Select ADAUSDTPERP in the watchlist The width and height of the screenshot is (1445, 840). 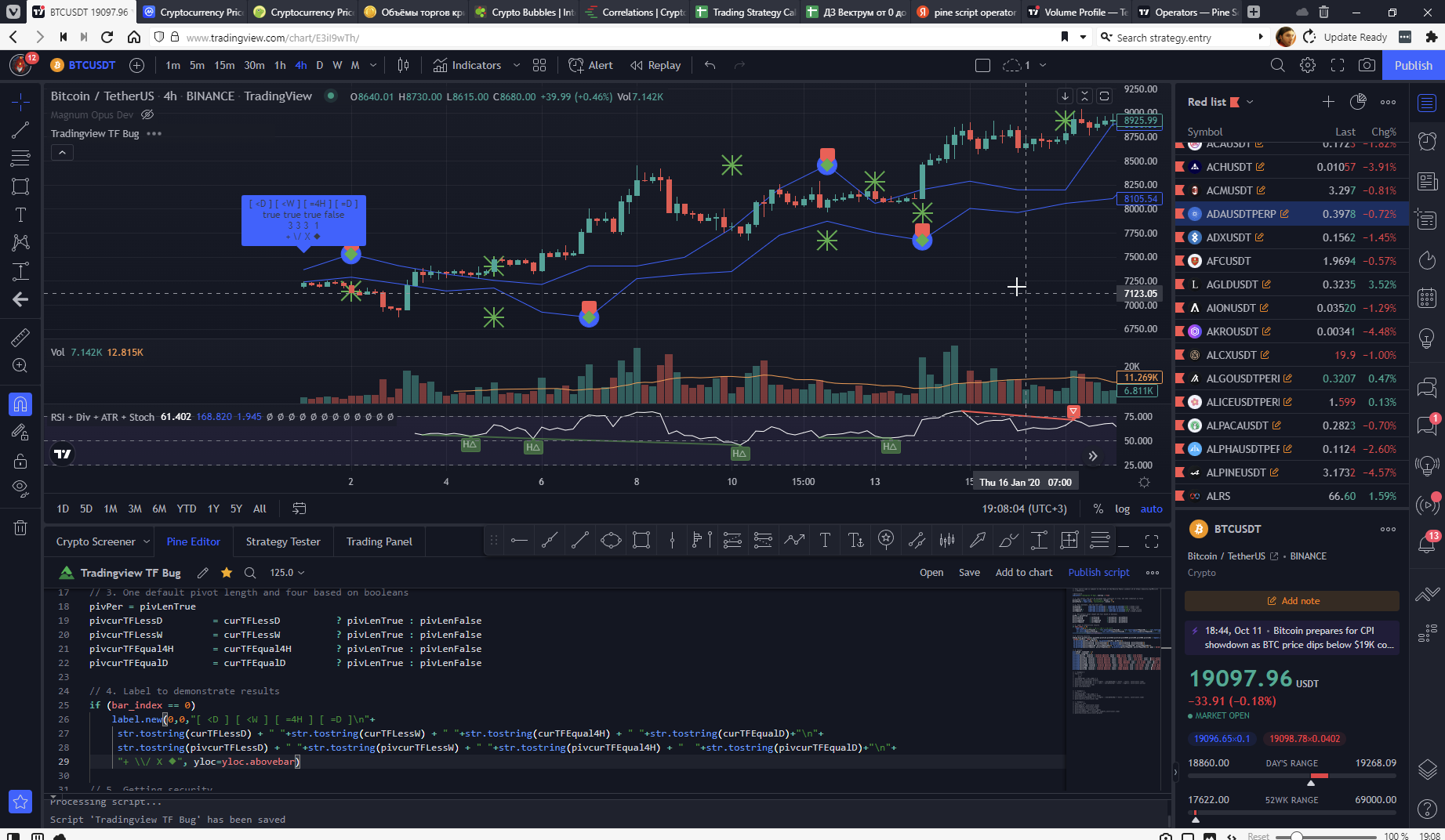pos(1291,214)
